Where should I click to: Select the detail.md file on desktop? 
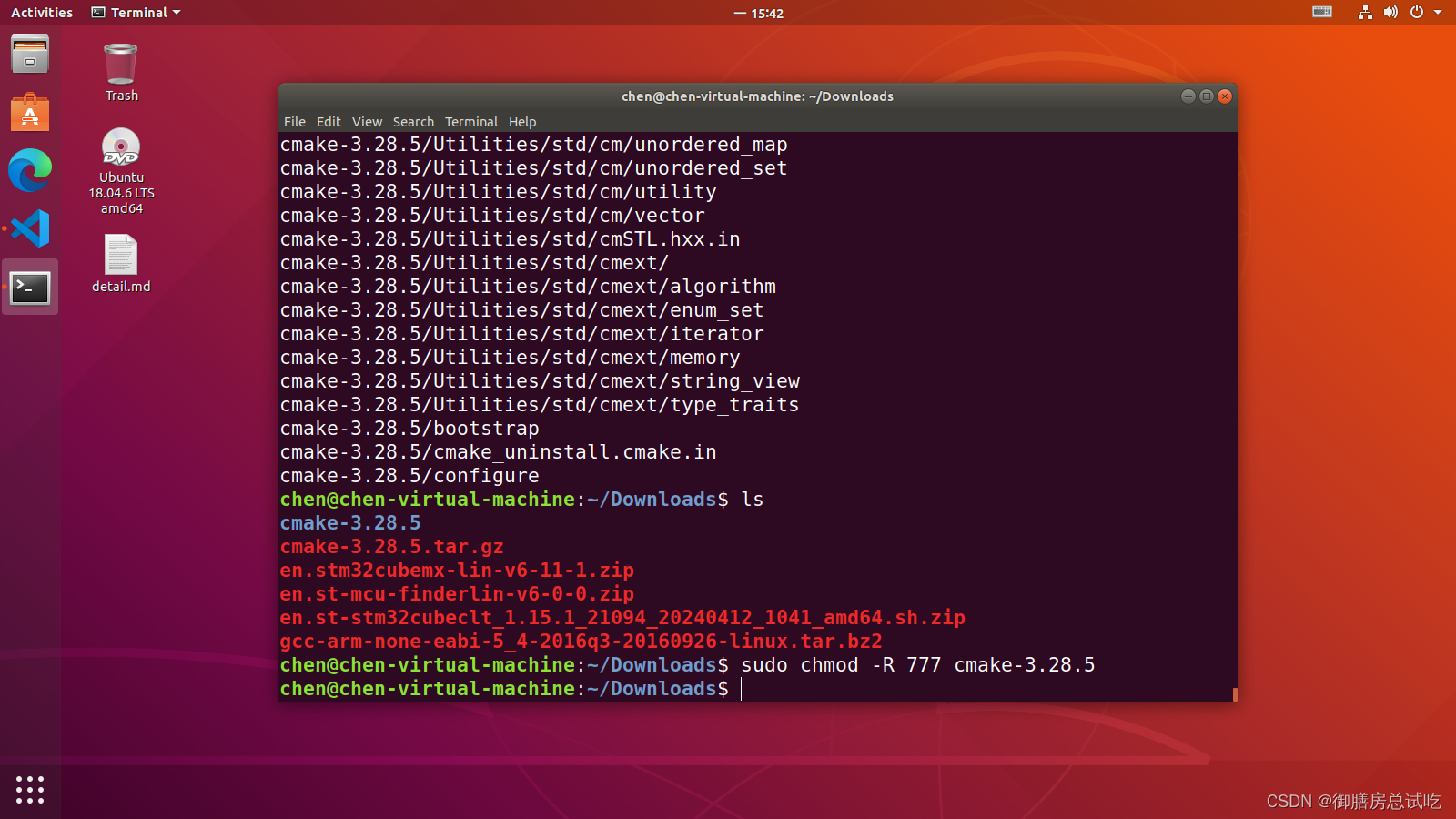coord(121,264)
